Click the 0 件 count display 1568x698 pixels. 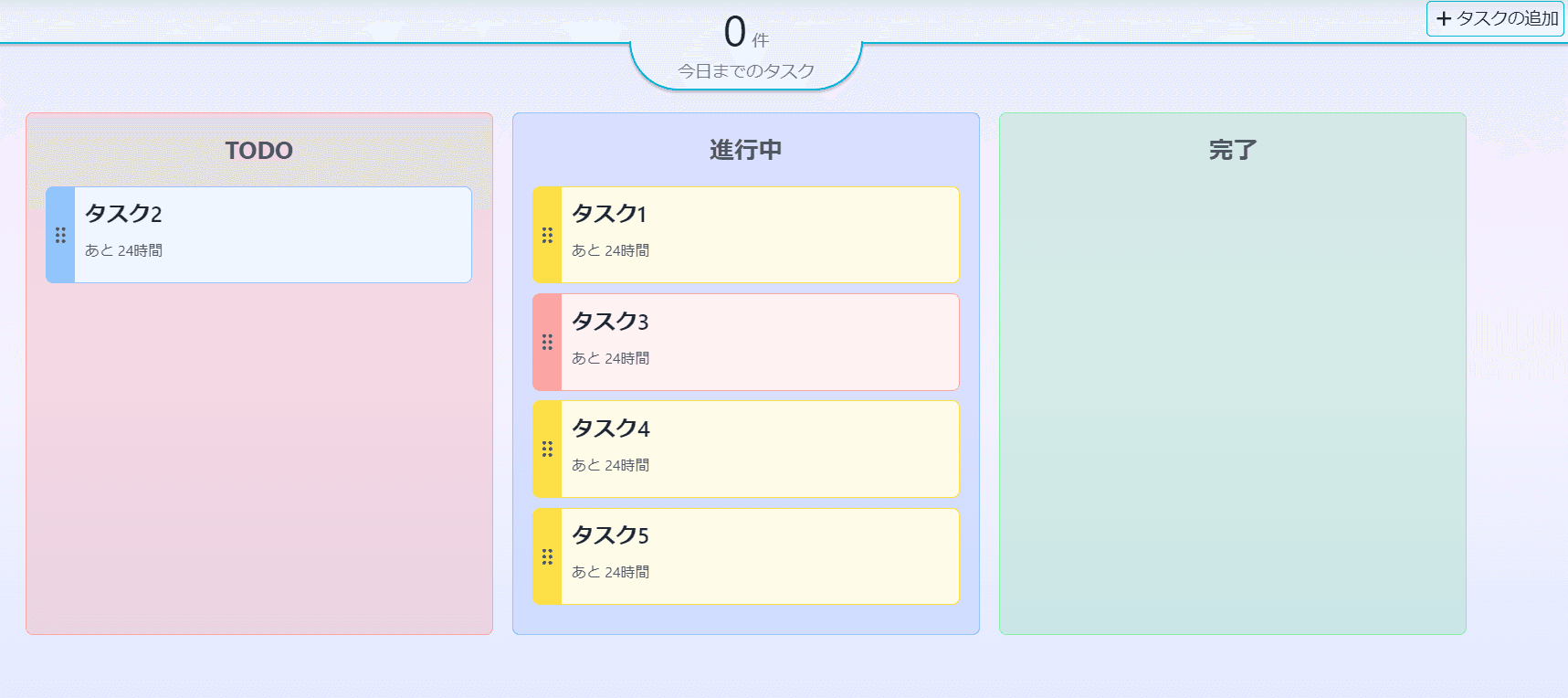click(746, 33)
